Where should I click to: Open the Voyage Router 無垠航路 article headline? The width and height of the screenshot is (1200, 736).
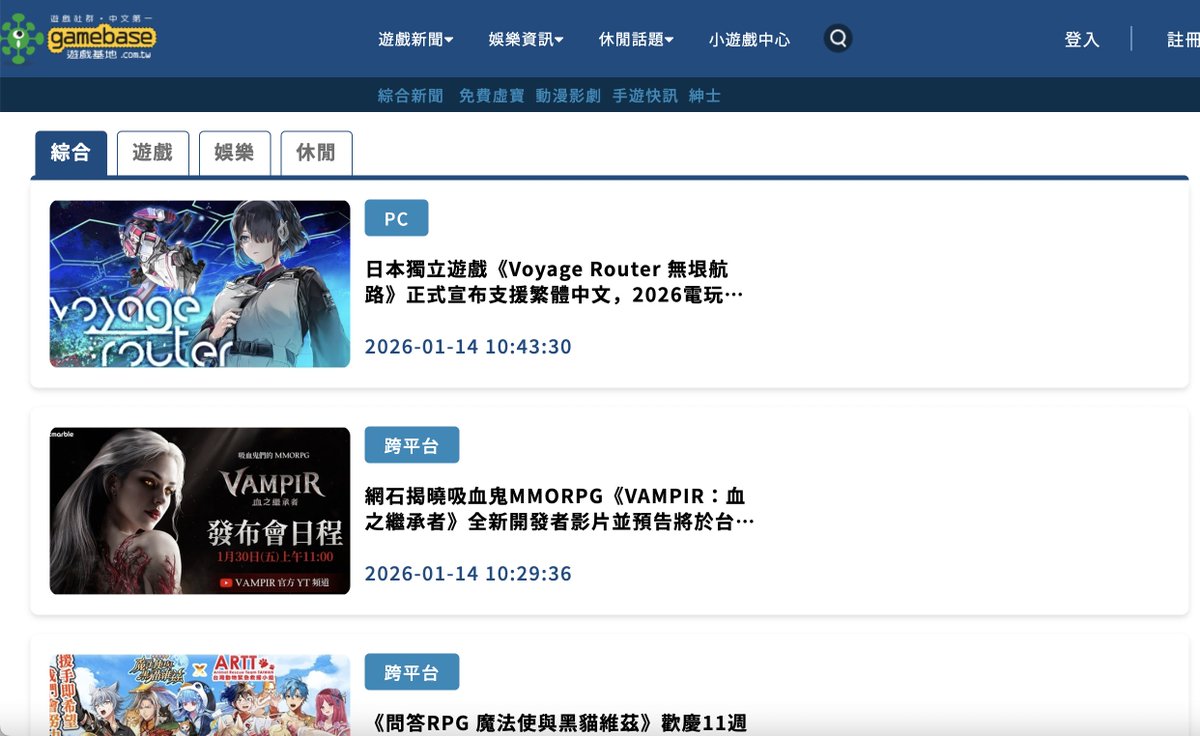coord(555,282)
